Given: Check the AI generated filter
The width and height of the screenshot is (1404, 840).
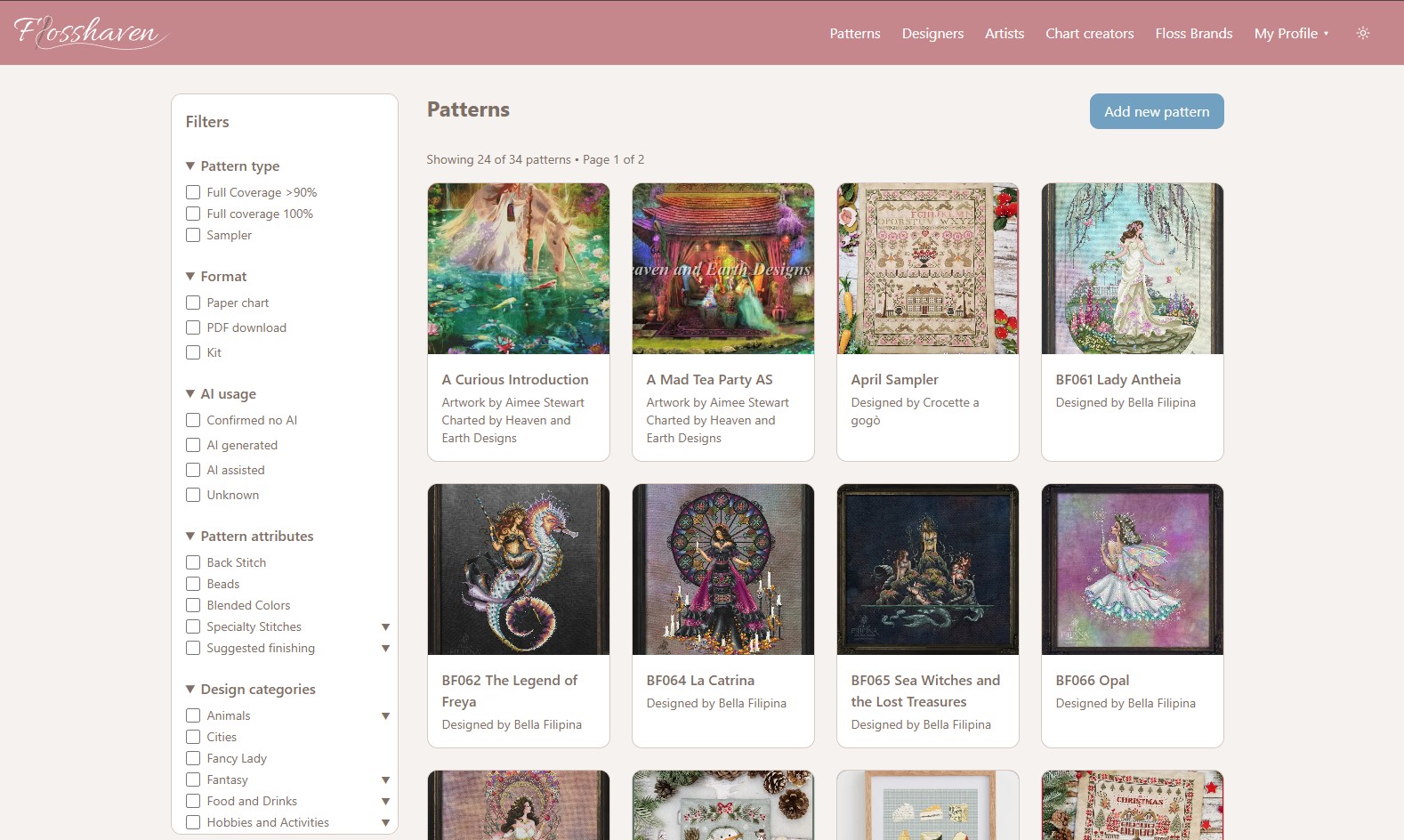Looking at the screenshot, I should [193, 445].
